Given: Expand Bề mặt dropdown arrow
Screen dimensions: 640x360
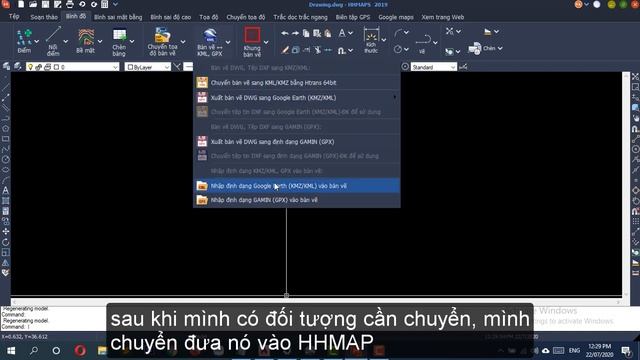Looking at the screenshot, I should tap(100, 42).
